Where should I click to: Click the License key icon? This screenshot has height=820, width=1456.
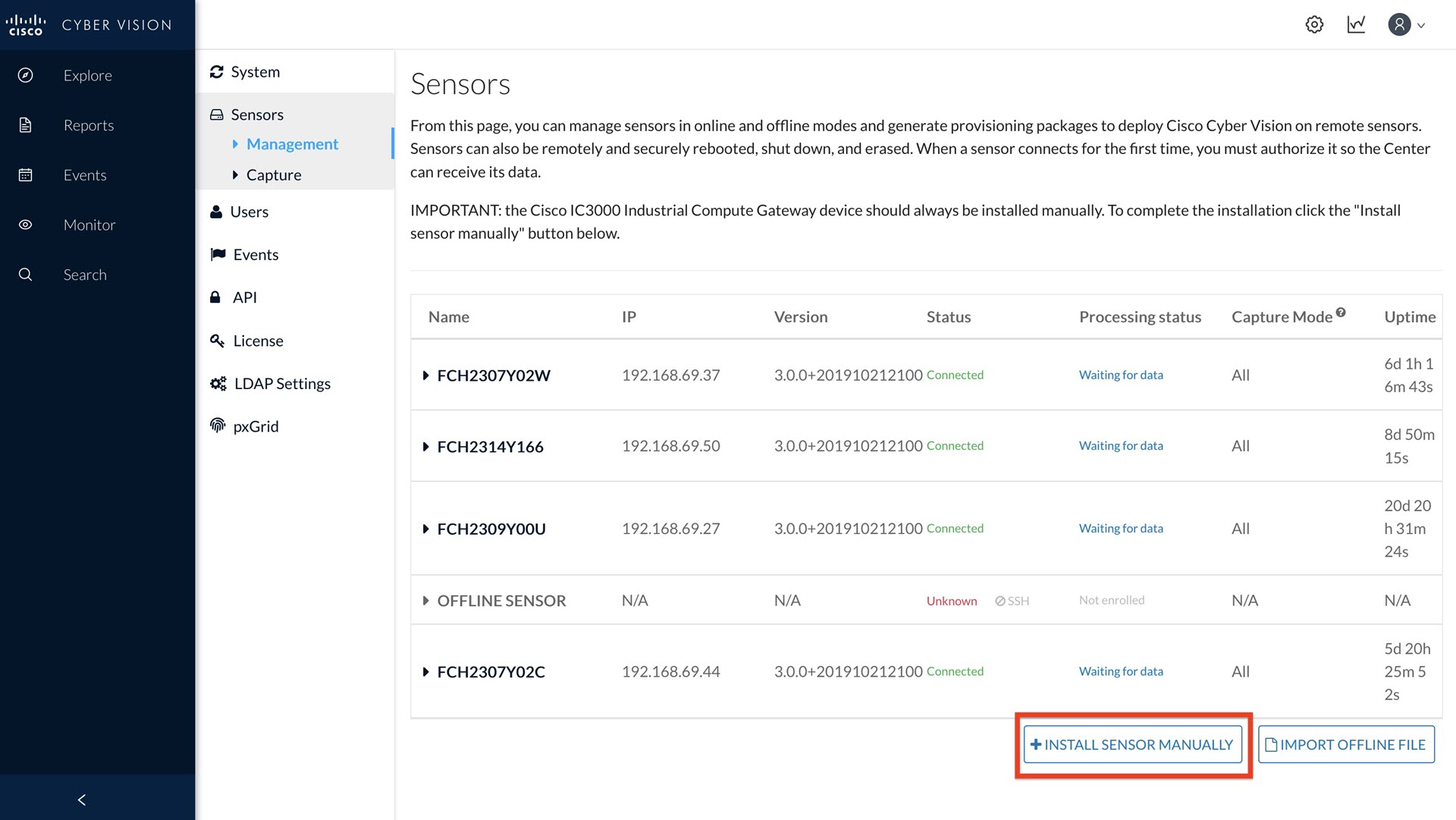(217, 341)
